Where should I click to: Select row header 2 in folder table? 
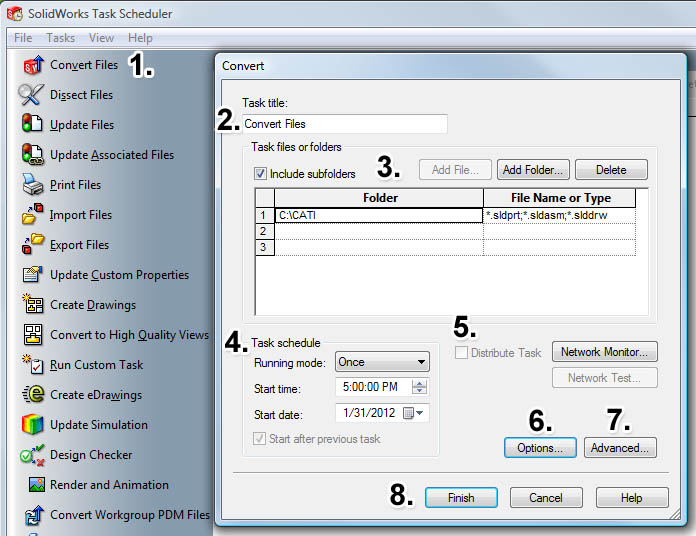click(265, 231)
